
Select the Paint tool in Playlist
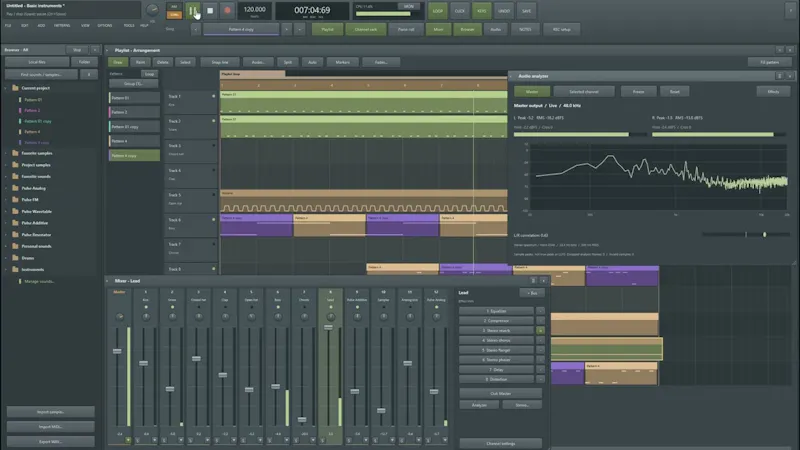140,62
